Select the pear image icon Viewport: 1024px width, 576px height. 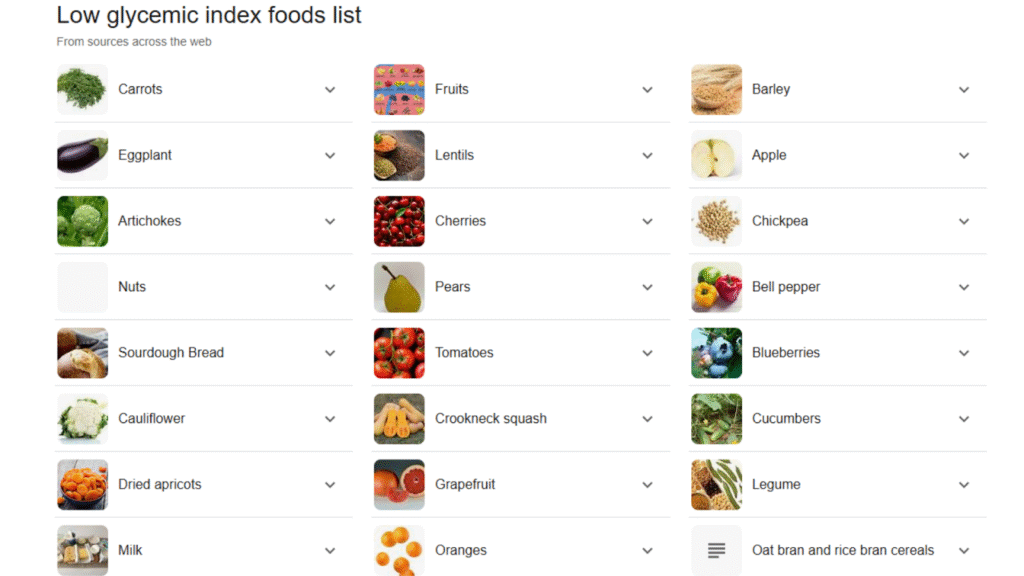click(x=399, y=287)
